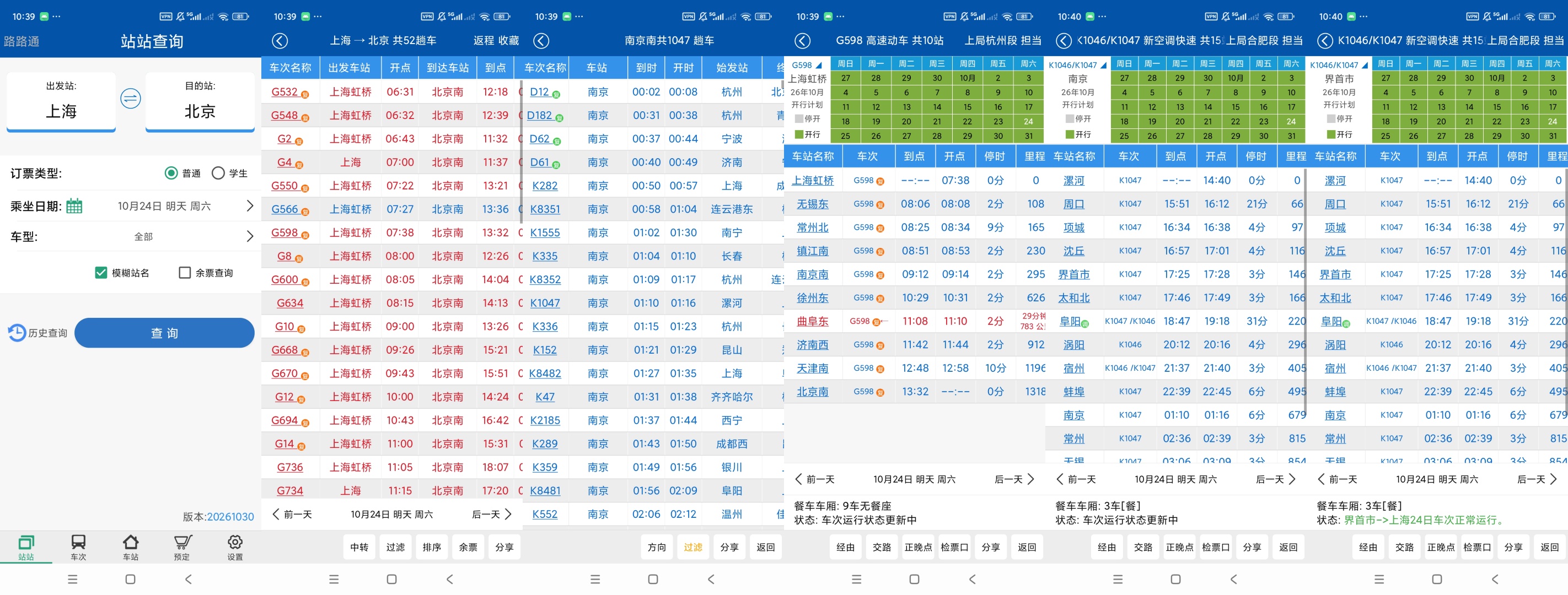The image size is (1568, 595).
Task: Tap Android home icon under 站站查询 screen
Action: [x=130, y=579]
